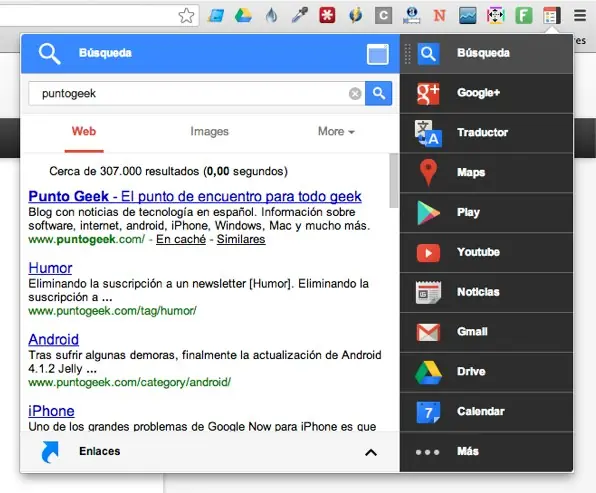Screen dimensions: 596x493
Task: Open the En caché link
Action: (x=181, y=239)
